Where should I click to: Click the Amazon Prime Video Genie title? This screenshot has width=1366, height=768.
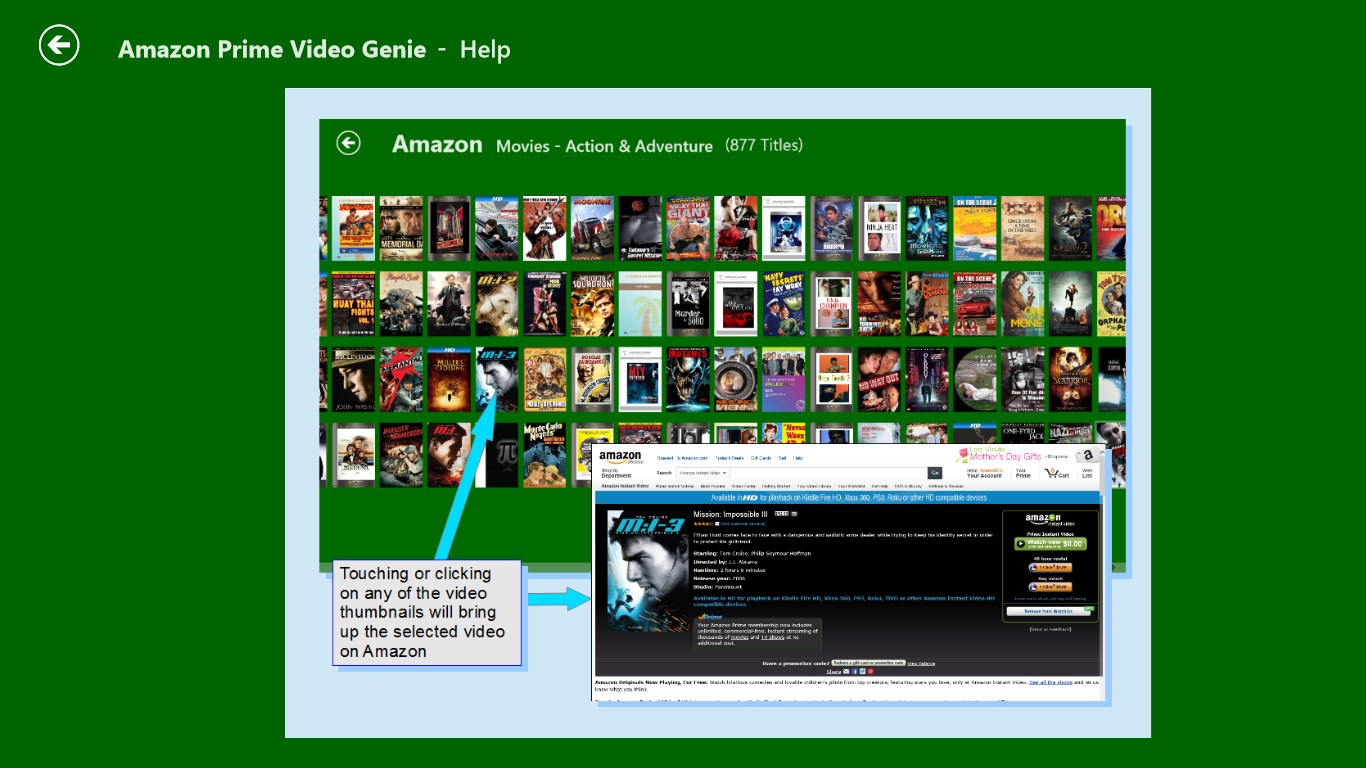(x=272, y=49)
